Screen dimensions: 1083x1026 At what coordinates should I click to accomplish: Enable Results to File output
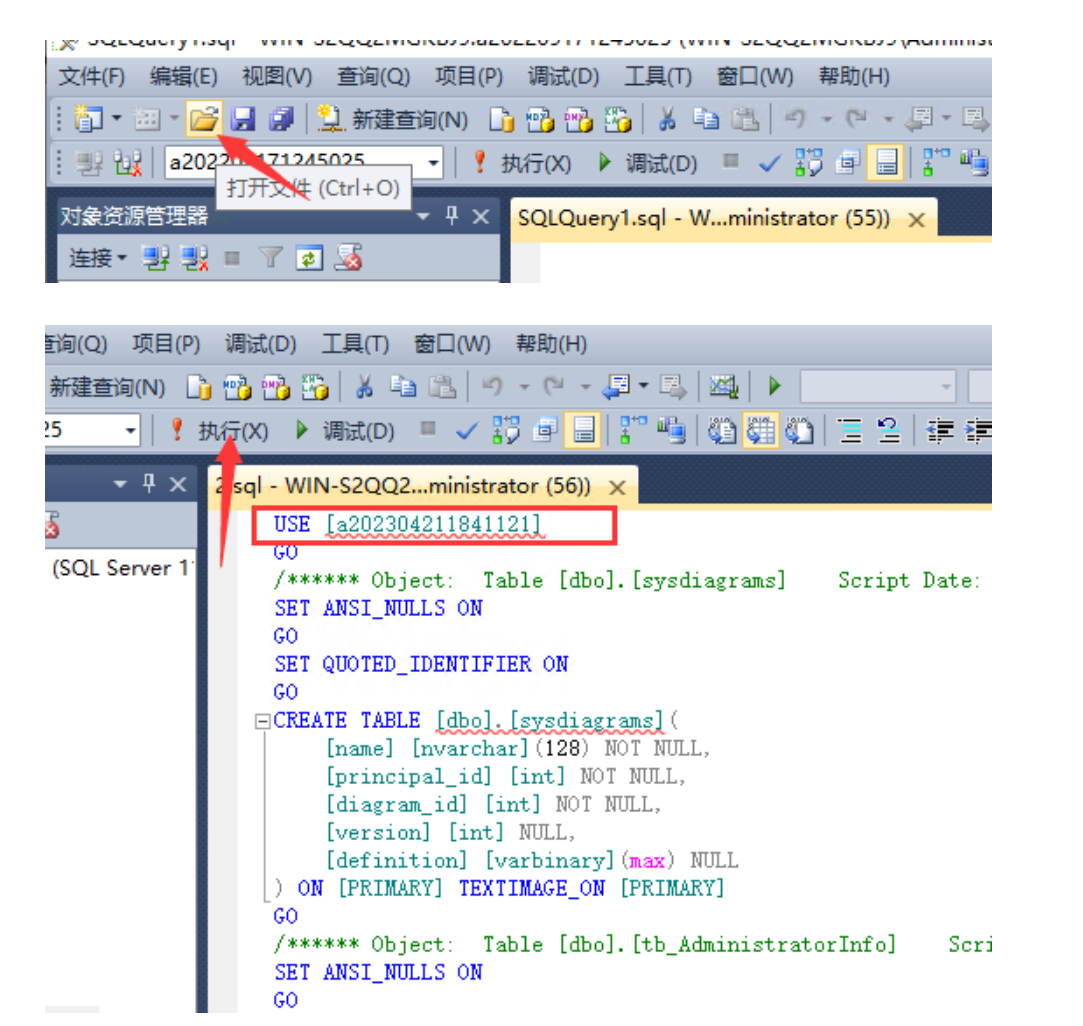click(798, 431)
